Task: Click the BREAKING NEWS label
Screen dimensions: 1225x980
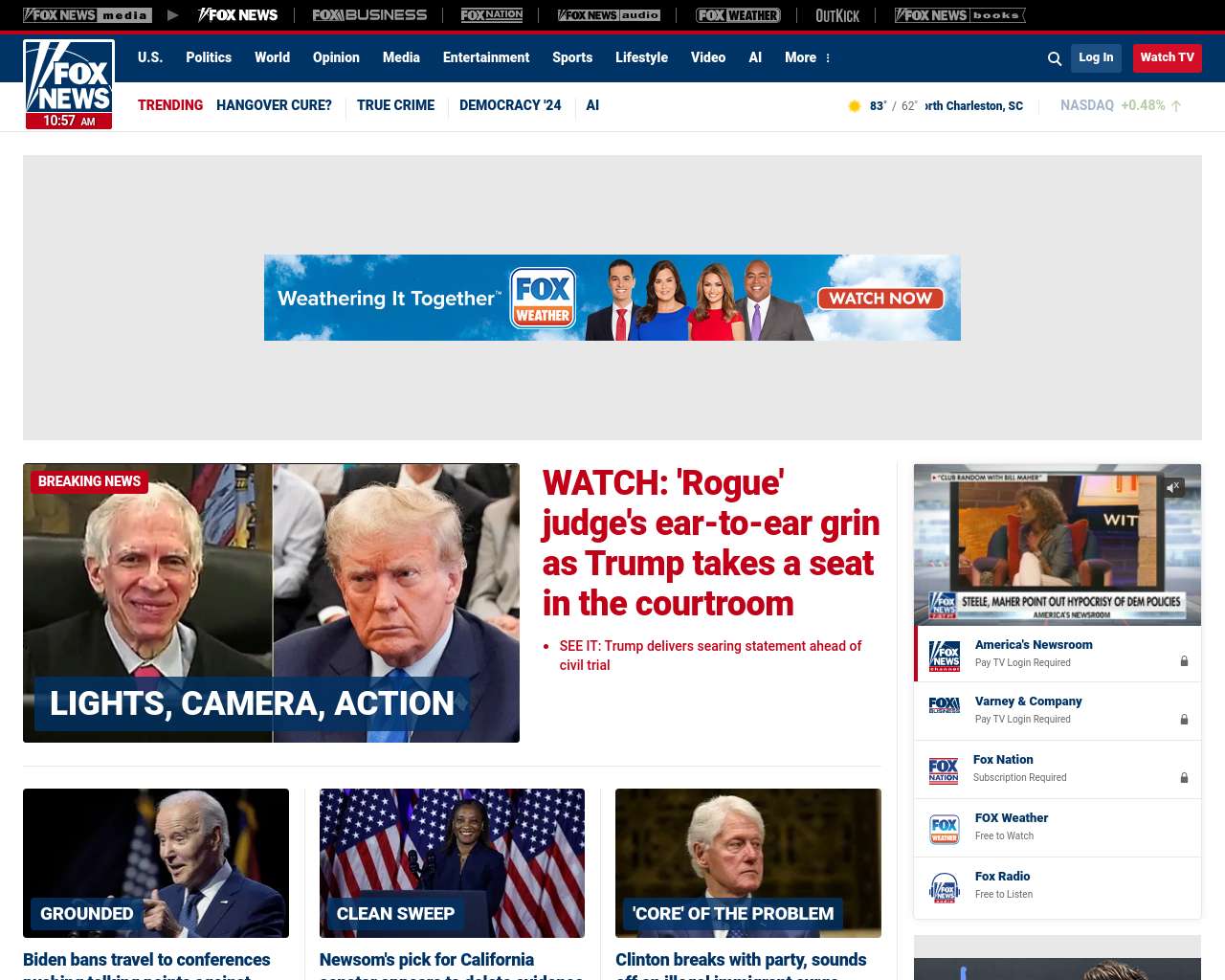Action: point(89,481)
